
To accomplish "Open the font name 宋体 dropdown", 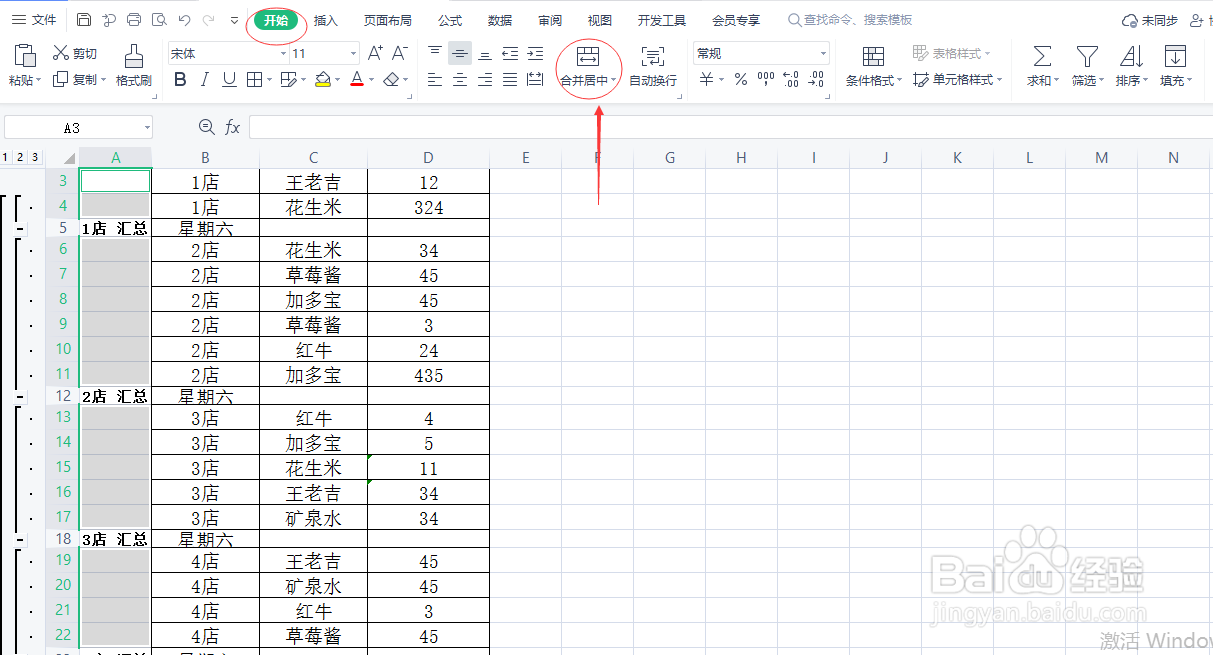I will point(284,54).
